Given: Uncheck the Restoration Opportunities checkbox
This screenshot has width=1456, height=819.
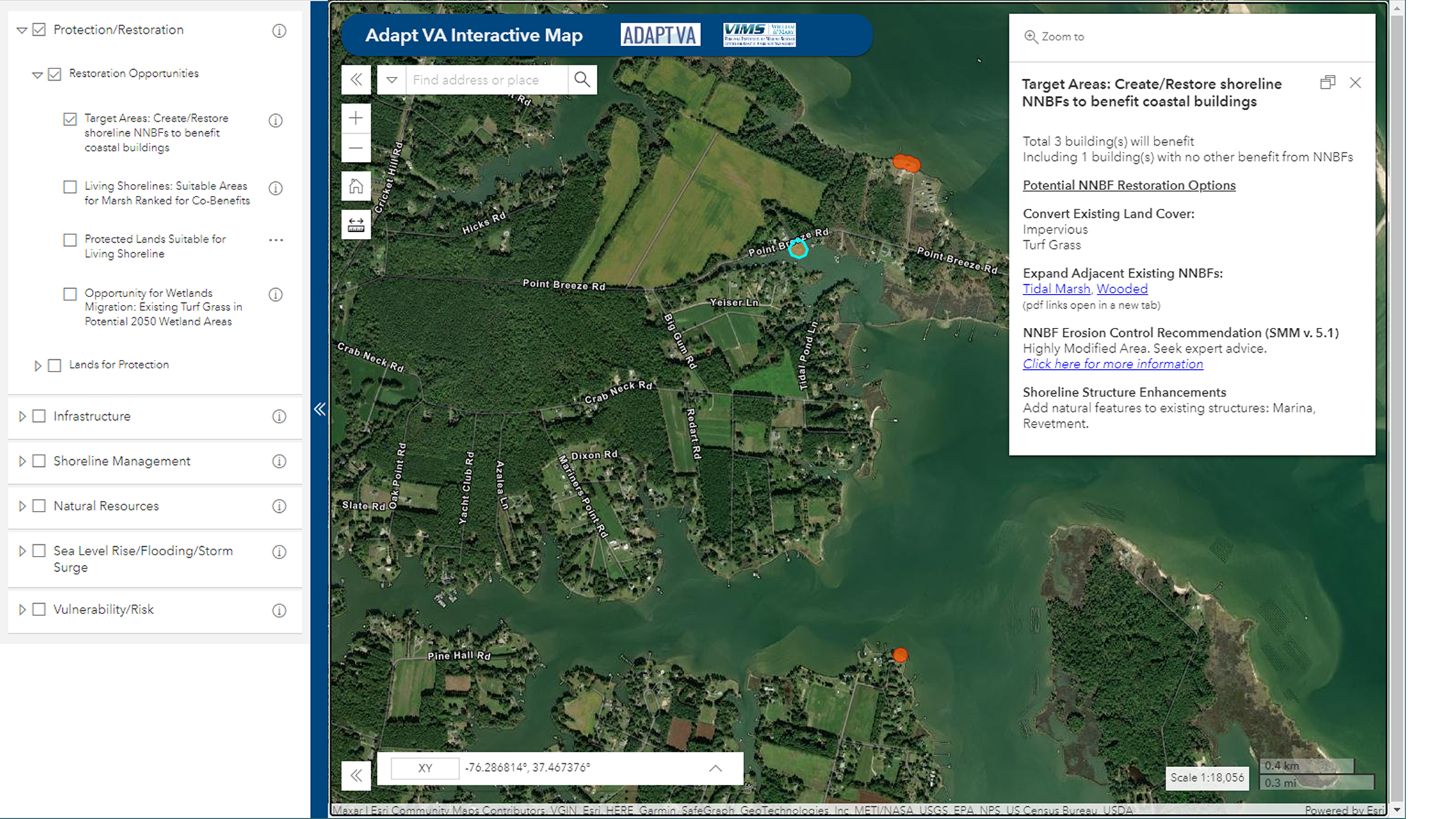Looking at the screenshot, I should (x=55, y=74).
